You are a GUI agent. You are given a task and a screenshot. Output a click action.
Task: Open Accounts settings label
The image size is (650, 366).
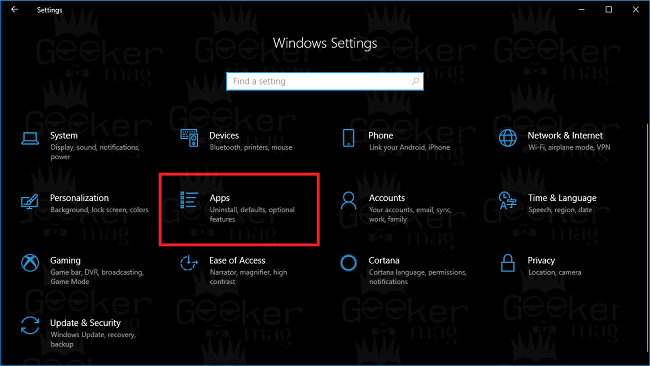coord(387,198)
